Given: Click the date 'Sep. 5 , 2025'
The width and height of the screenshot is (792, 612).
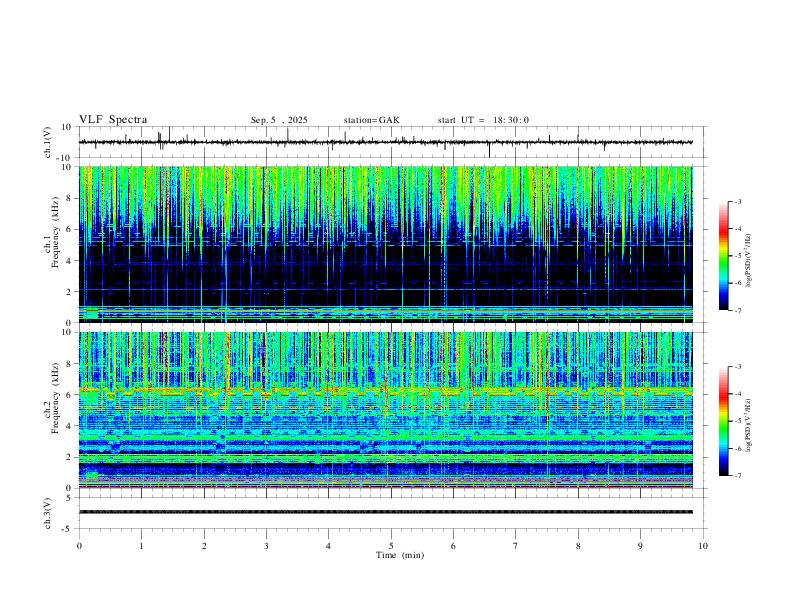Looking at the screenshot, I should point(279,120).
